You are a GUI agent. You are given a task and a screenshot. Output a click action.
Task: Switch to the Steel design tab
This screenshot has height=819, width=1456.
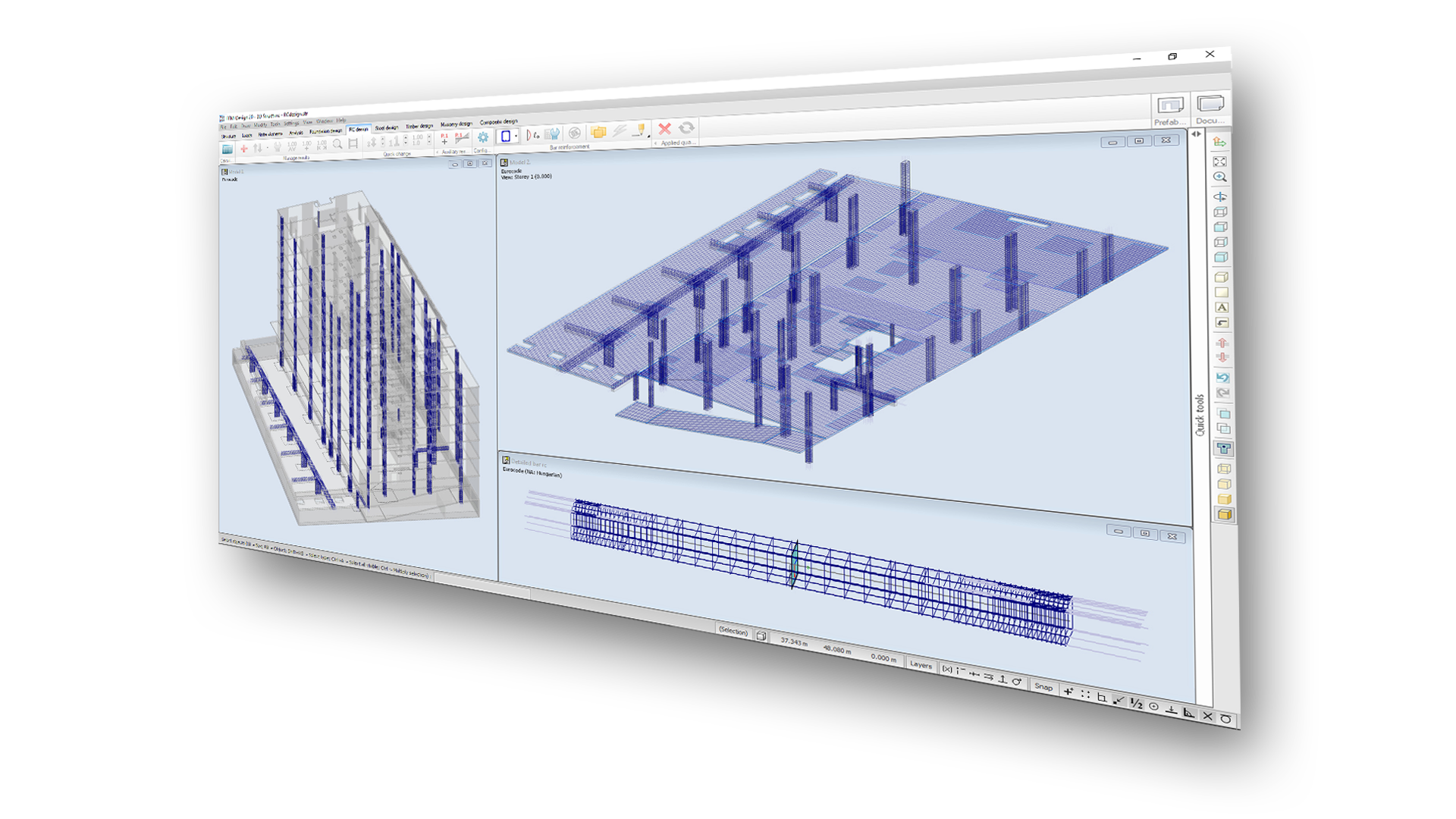[386, 128]
